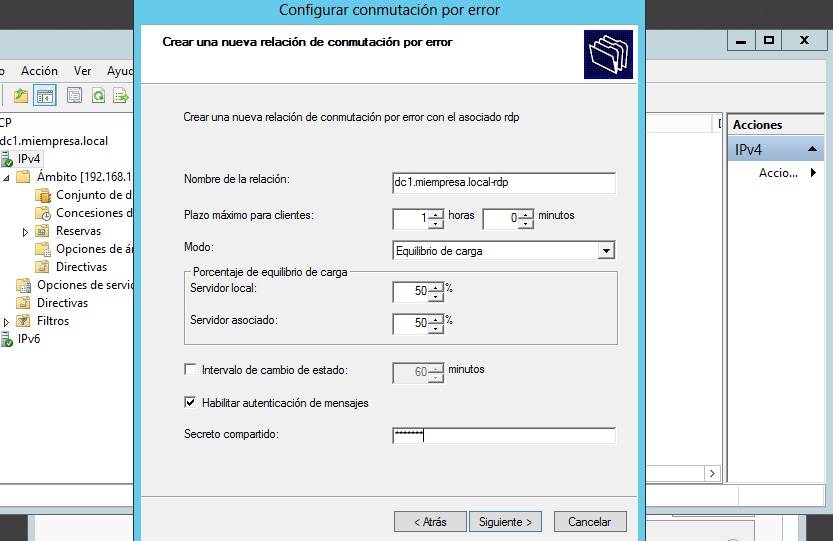Select the Filtros node icon

pyautogui.click(x=23, y=321)
